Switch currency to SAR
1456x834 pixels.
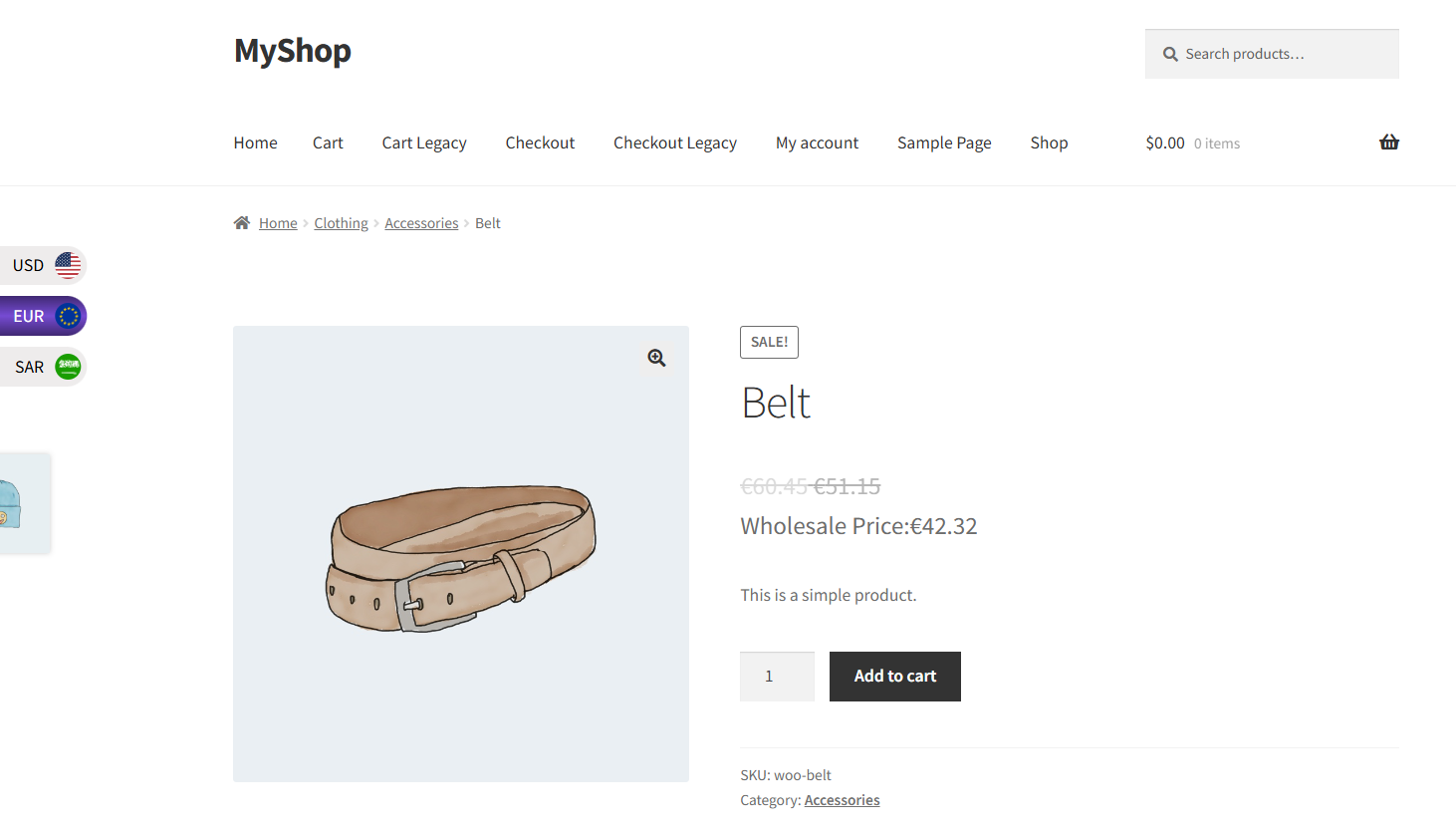(43, 367)
